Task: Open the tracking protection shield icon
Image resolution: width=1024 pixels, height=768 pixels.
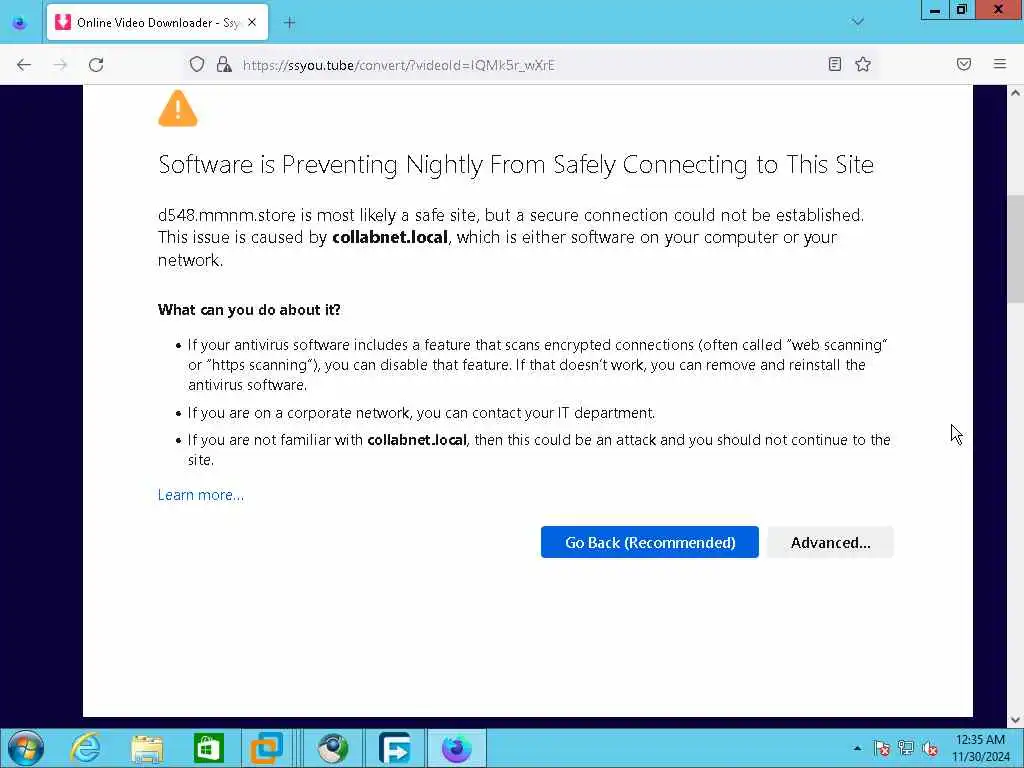Action: [x=197, y=64]
